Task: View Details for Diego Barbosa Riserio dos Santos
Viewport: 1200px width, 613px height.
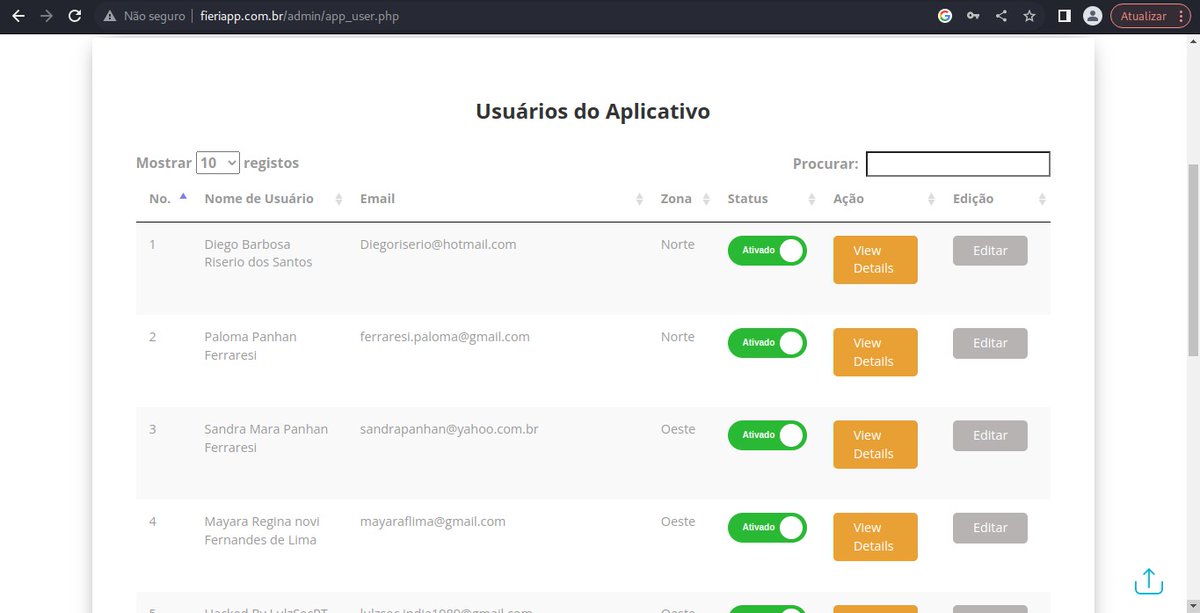Action: coord(875,260)
